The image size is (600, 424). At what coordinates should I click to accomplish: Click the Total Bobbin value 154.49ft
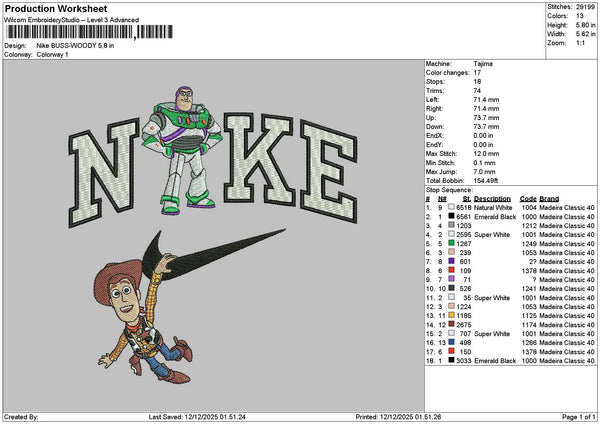tap(486, 181)
